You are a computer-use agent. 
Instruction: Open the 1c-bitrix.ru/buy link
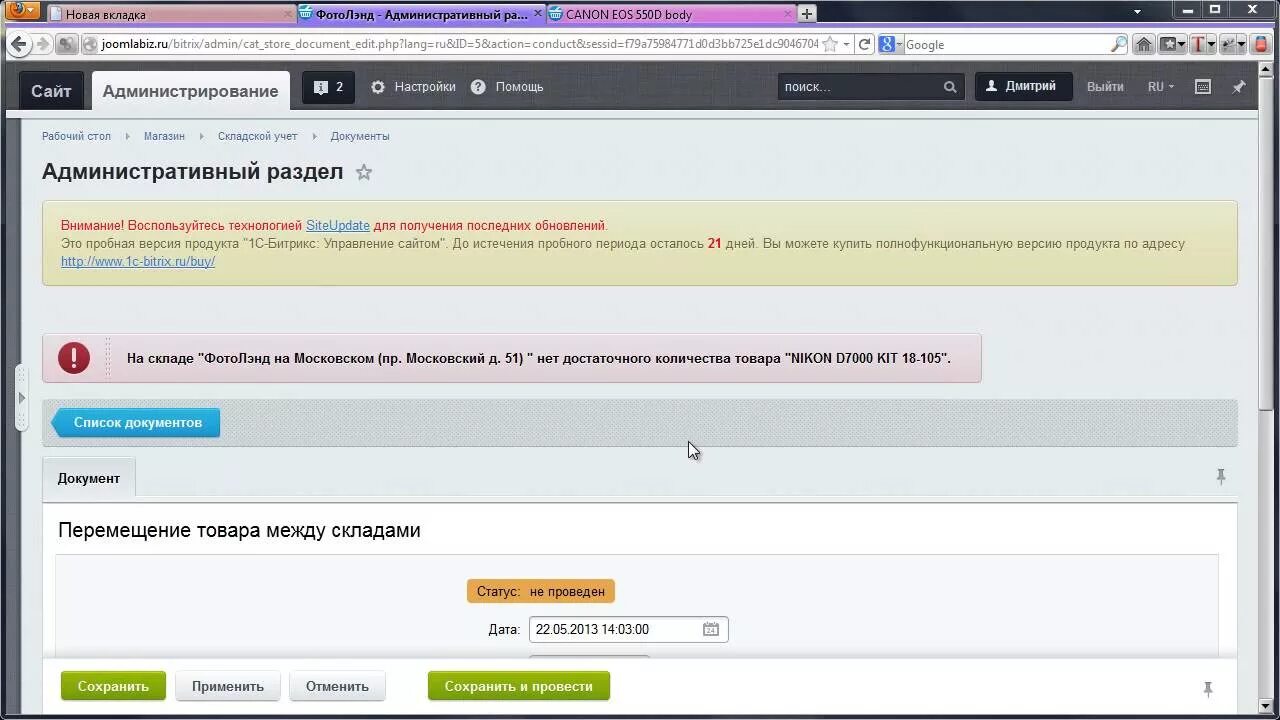point(138,261)
